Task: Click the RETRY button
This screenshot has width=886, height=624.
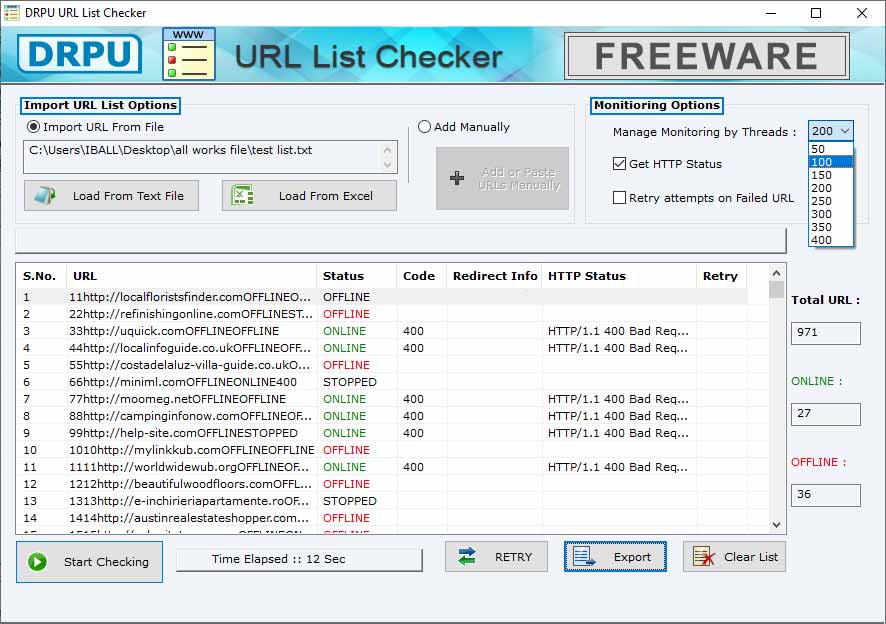Action: [496, 557]
